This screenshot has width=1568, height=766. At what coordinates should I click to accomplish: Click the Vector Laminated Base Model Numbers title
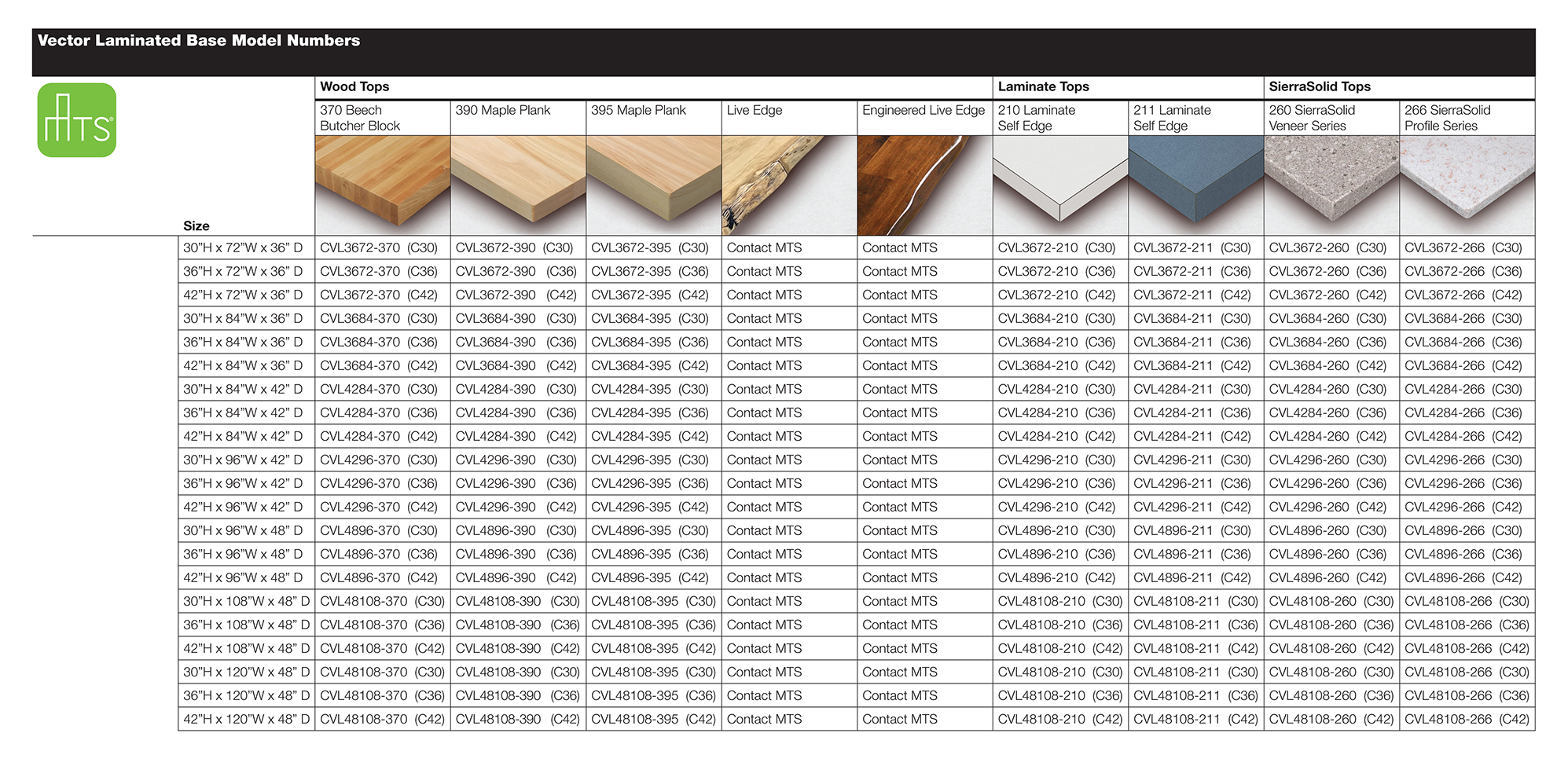point(199,40)
